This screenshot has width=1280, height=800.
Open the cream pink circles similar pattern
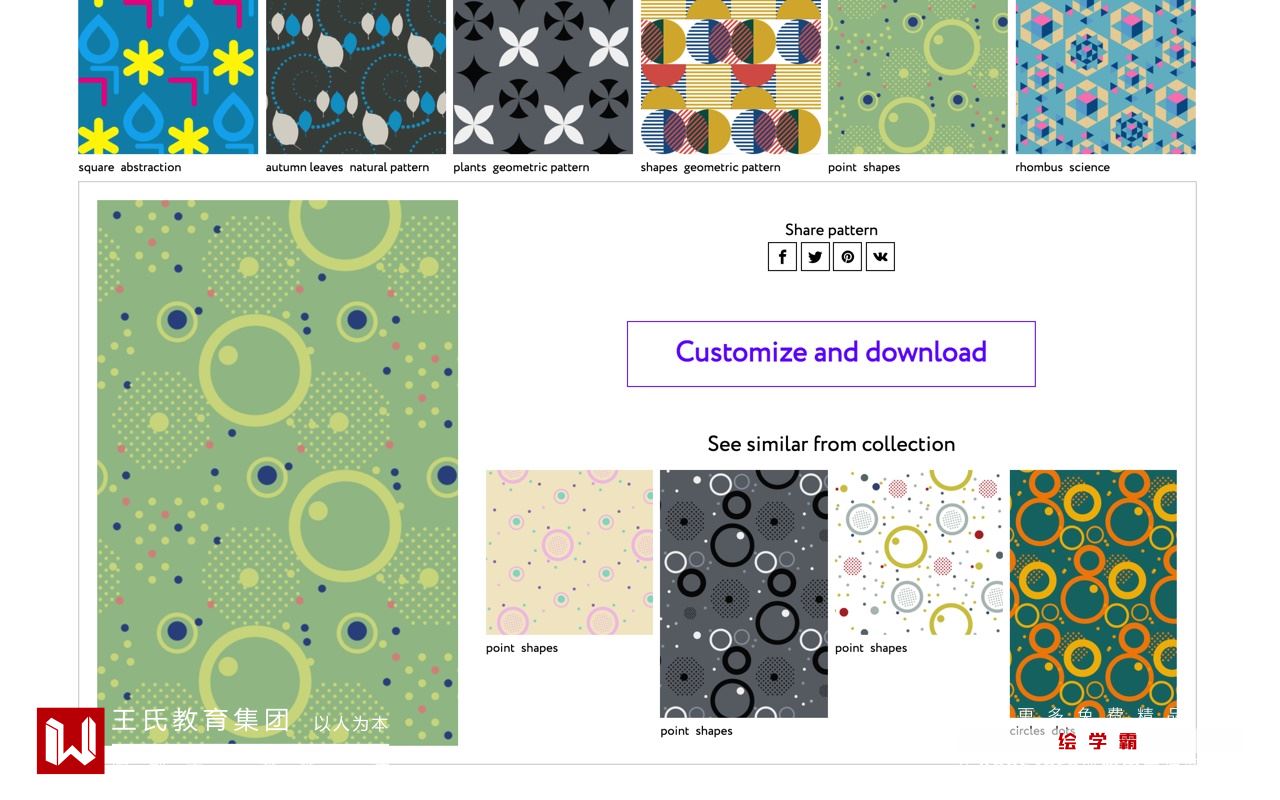(569, 552)
